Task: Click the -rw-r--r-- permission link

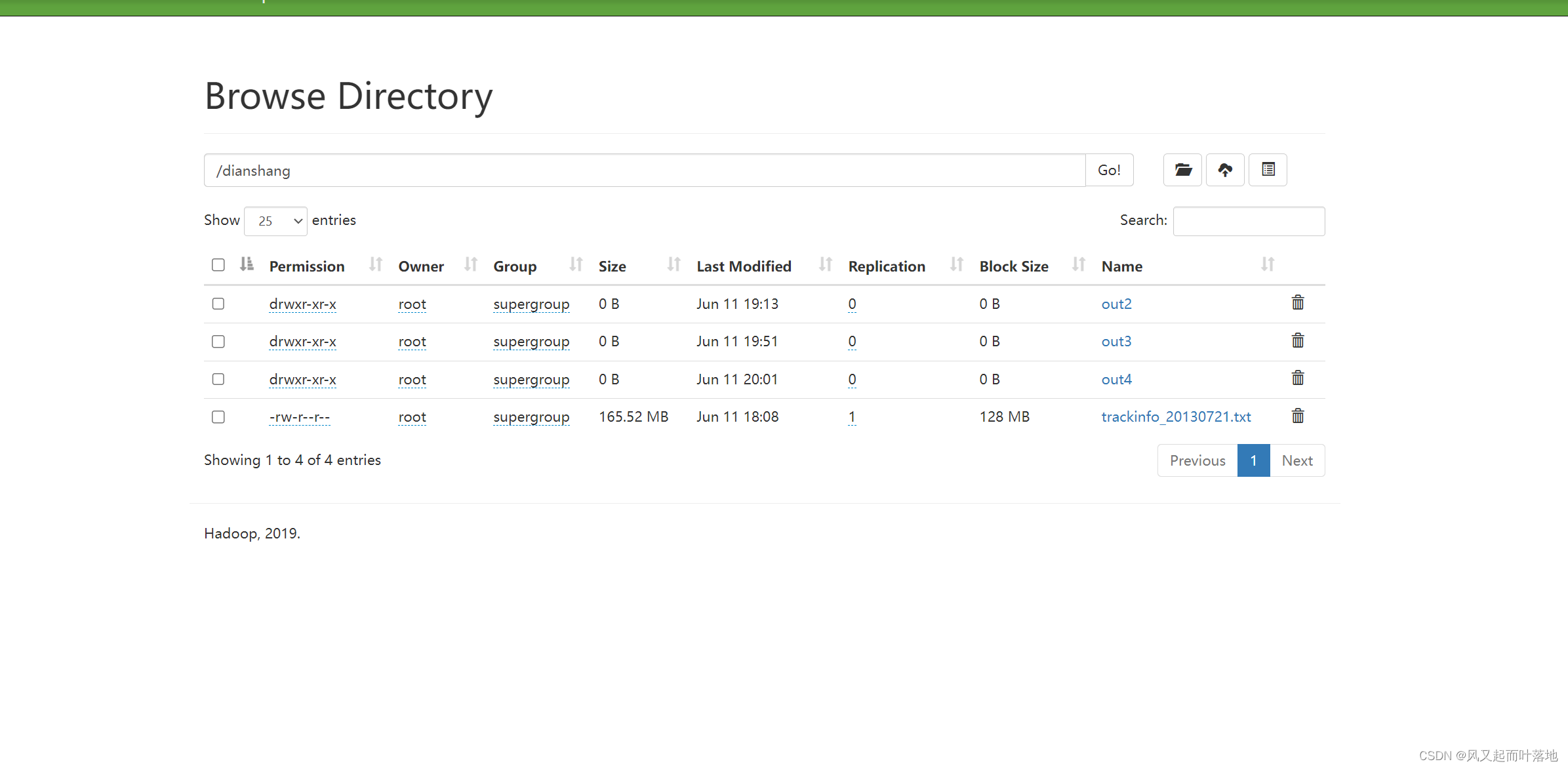Action: tap(299, 416)
